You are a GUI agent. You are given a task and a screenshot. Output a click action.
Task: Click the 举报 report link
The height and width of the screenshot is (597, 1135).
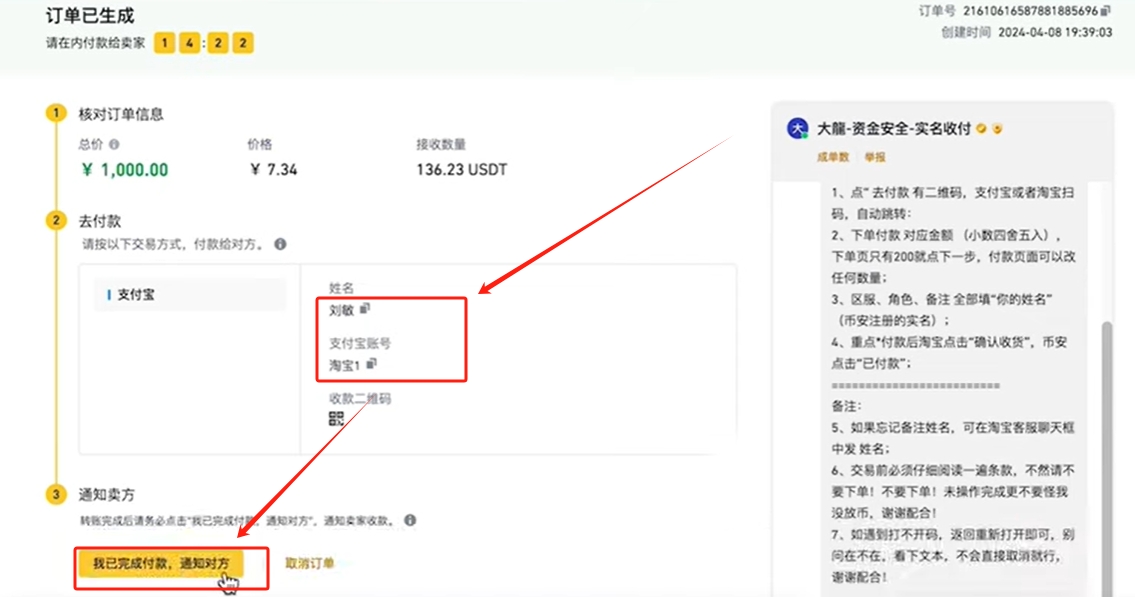pyautogui.click(x=874, y=157)
